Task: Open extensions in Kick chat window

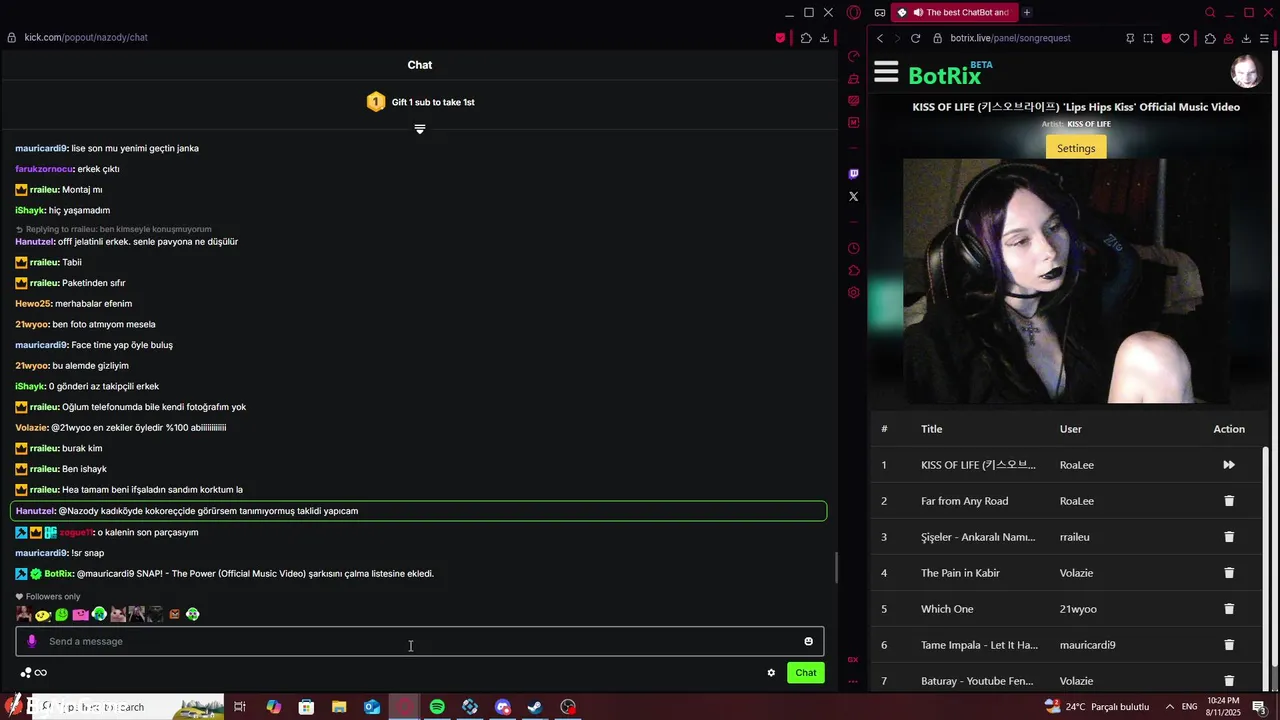Action: 806,38
